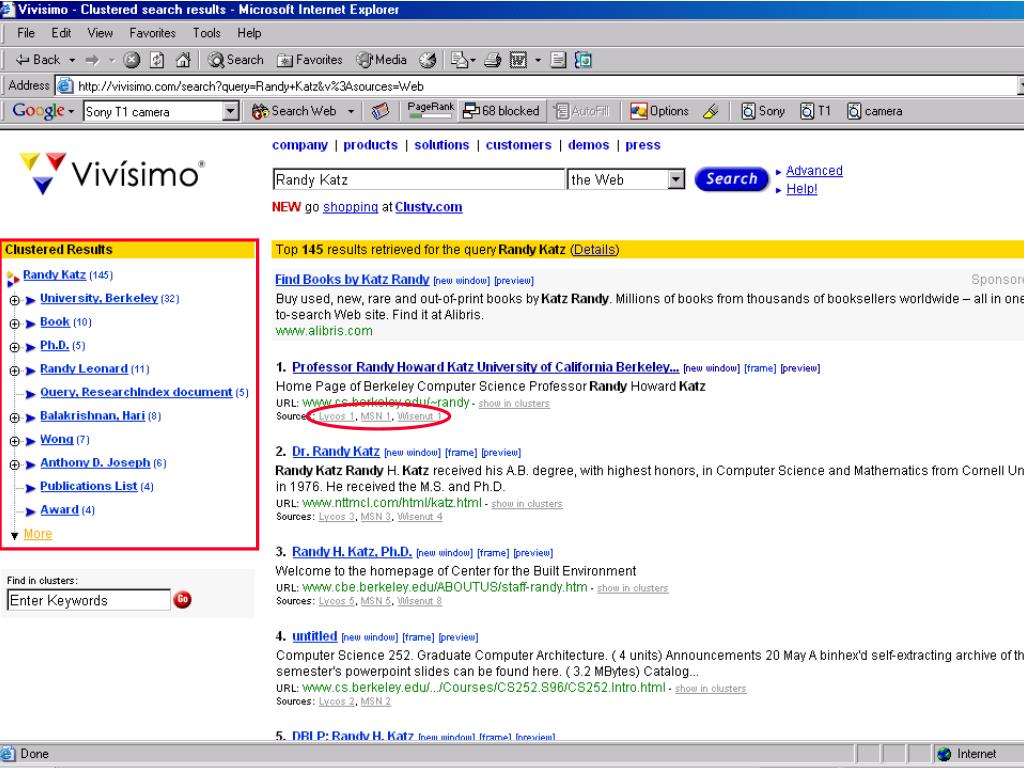1024x768 pixels.
Task: Open the Favorites menu
Action: pos(152,33)
